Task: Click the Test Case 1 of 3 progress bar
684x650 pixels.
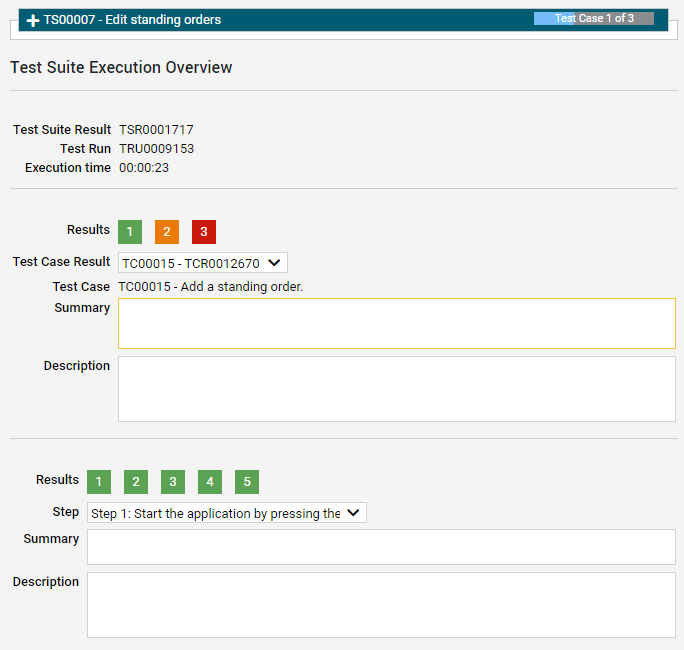Action: tap(594, 18)
